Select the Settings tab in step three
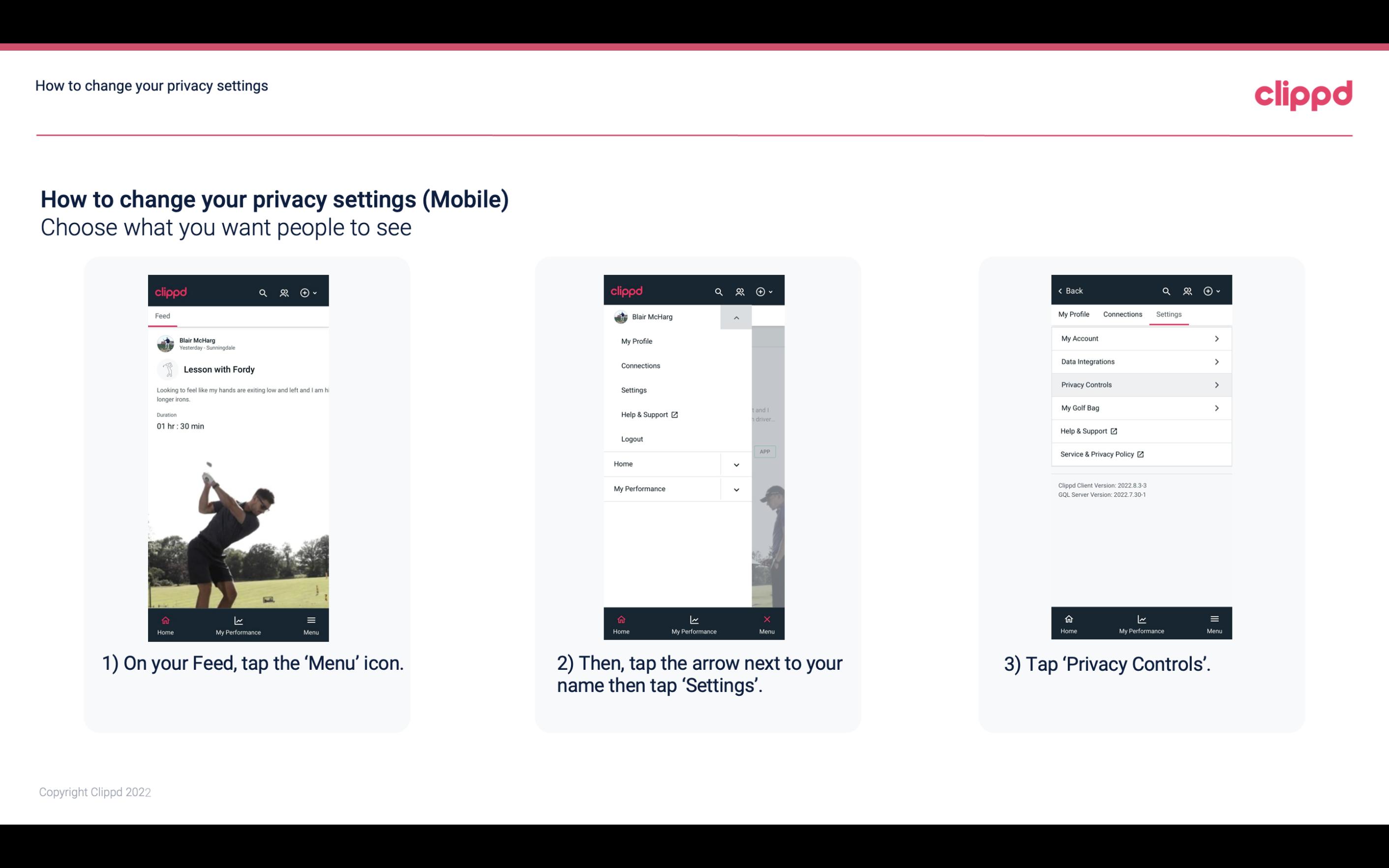This screenshot has width=1389, height=868. tap(1168, 314)
